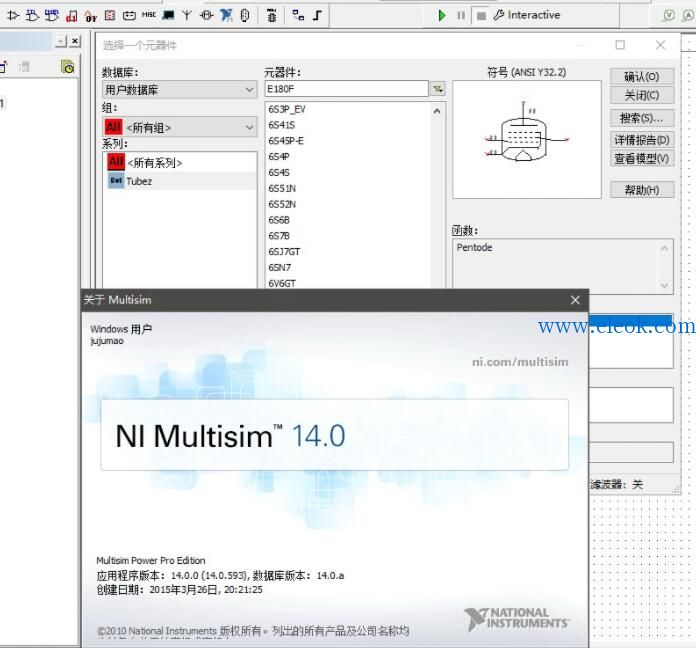Select <所有系列> in the series list

181,163
